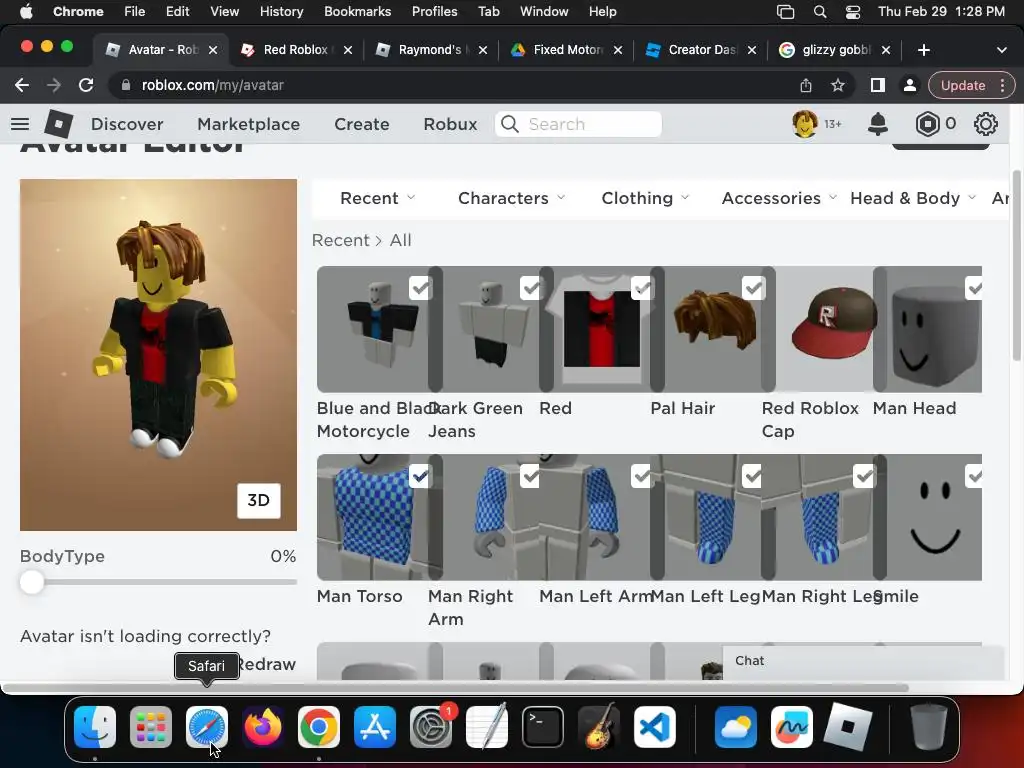Click in the Roblox Search field
Viewport: 1024px width, 768px height.
578,124
